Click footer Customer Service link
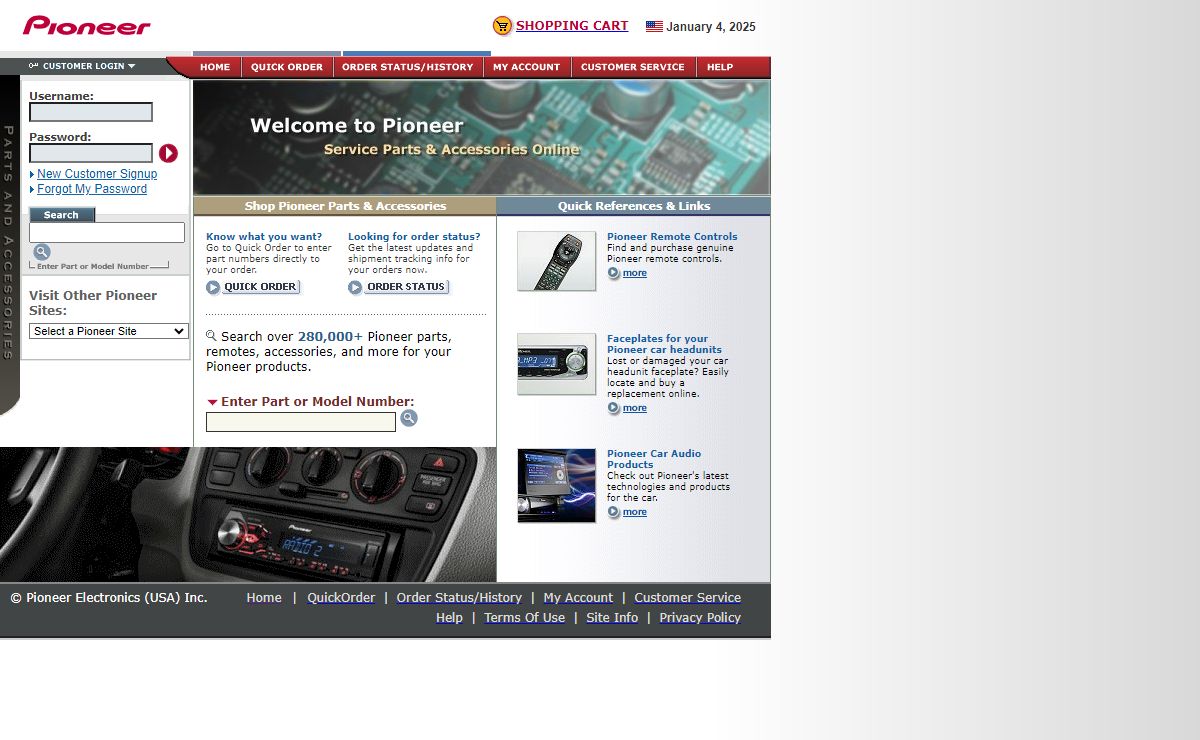The height and width of the screenshot is (740, 1200). [x=687, y=598]
